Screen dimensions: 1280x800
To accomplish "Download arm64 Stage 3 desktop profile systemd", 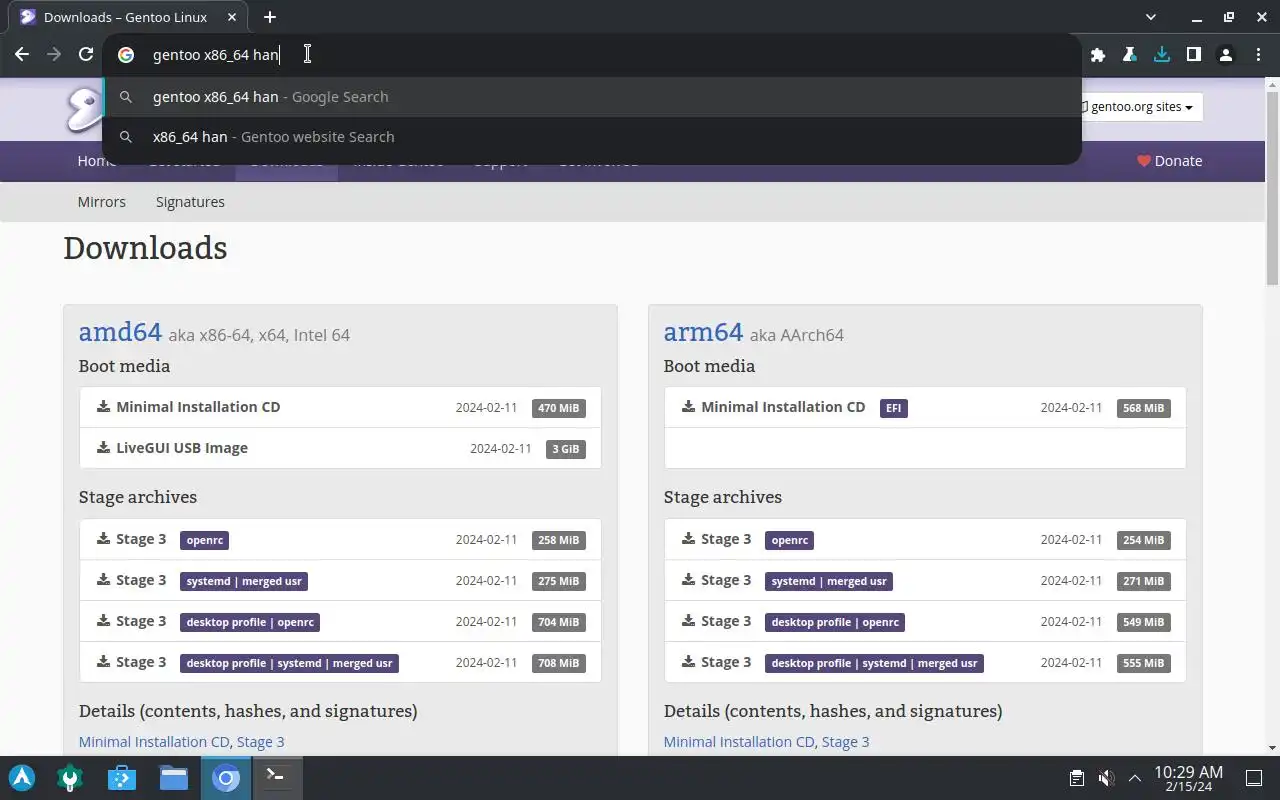I will click(925, 662).
